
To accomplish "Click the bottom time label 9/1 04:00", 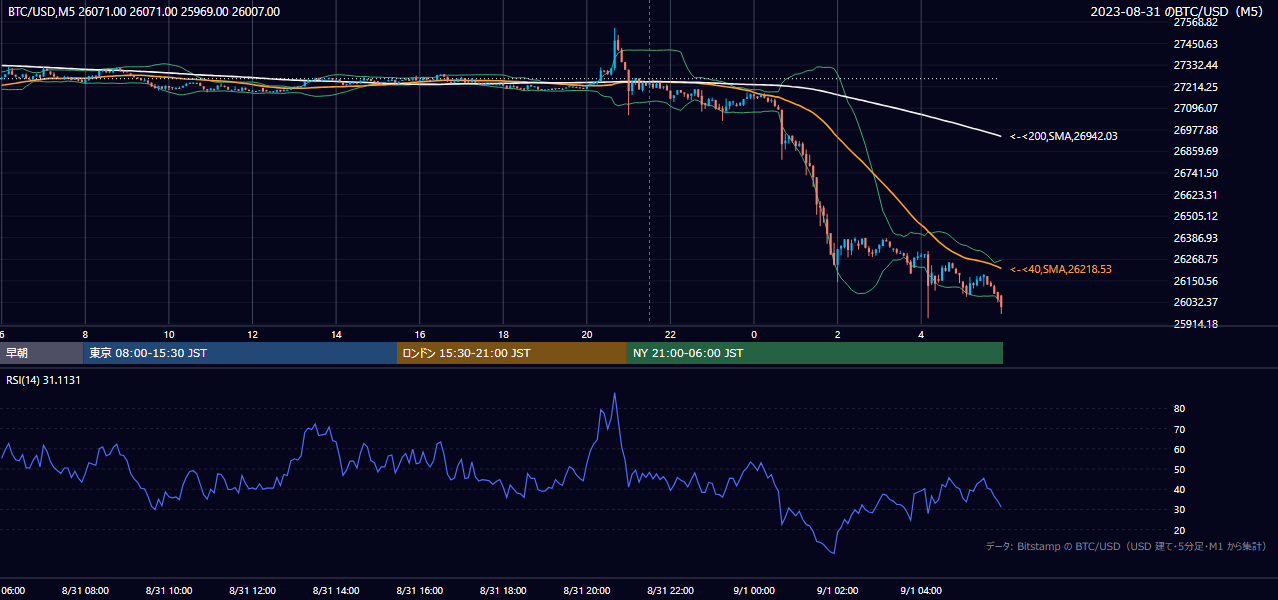I will click(922, 591).
